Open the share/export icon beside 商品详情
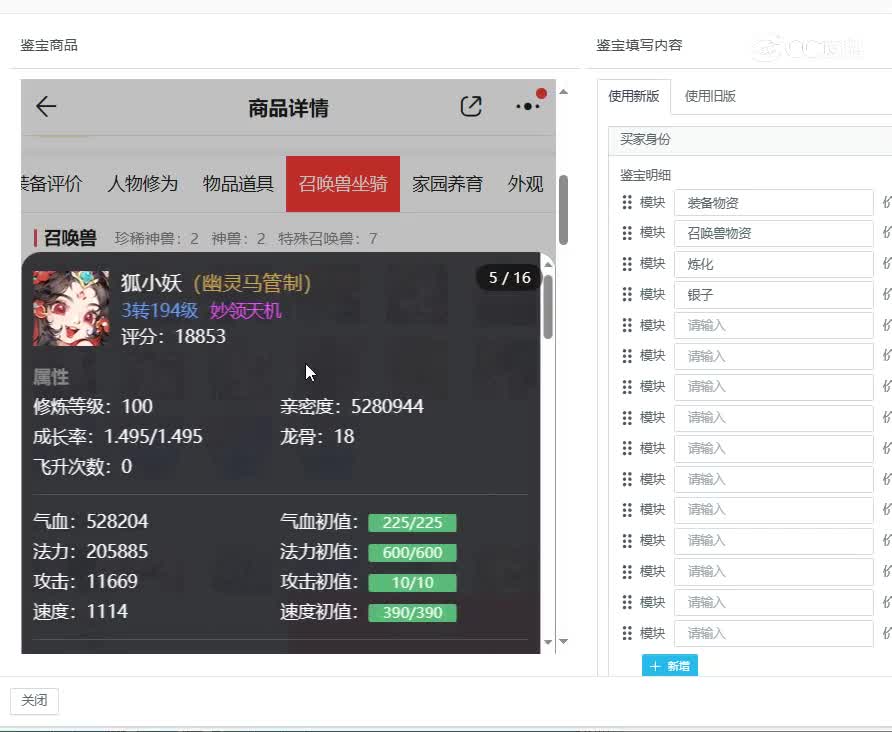Viewport: 892px width, 732px height. pyautogui.click(x=471, y=106)
